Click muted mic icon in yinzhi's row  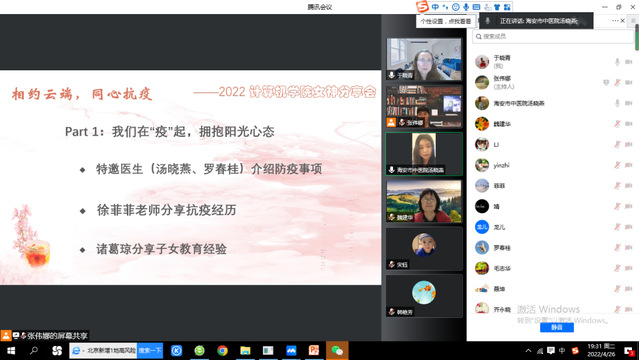[x=617, y=165]
